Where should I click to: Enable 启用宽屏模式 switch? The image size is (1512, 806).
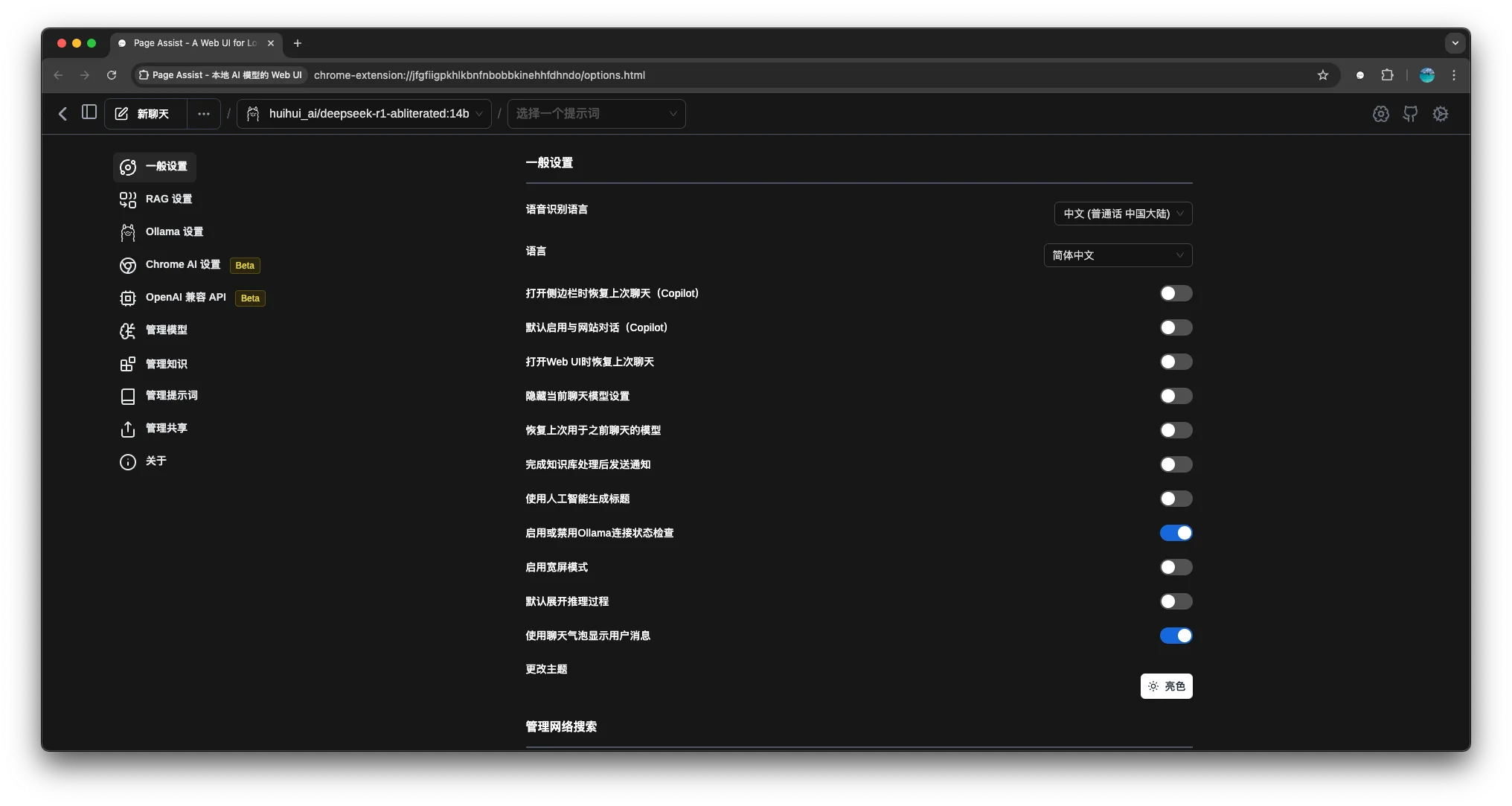coord(1176,567)
